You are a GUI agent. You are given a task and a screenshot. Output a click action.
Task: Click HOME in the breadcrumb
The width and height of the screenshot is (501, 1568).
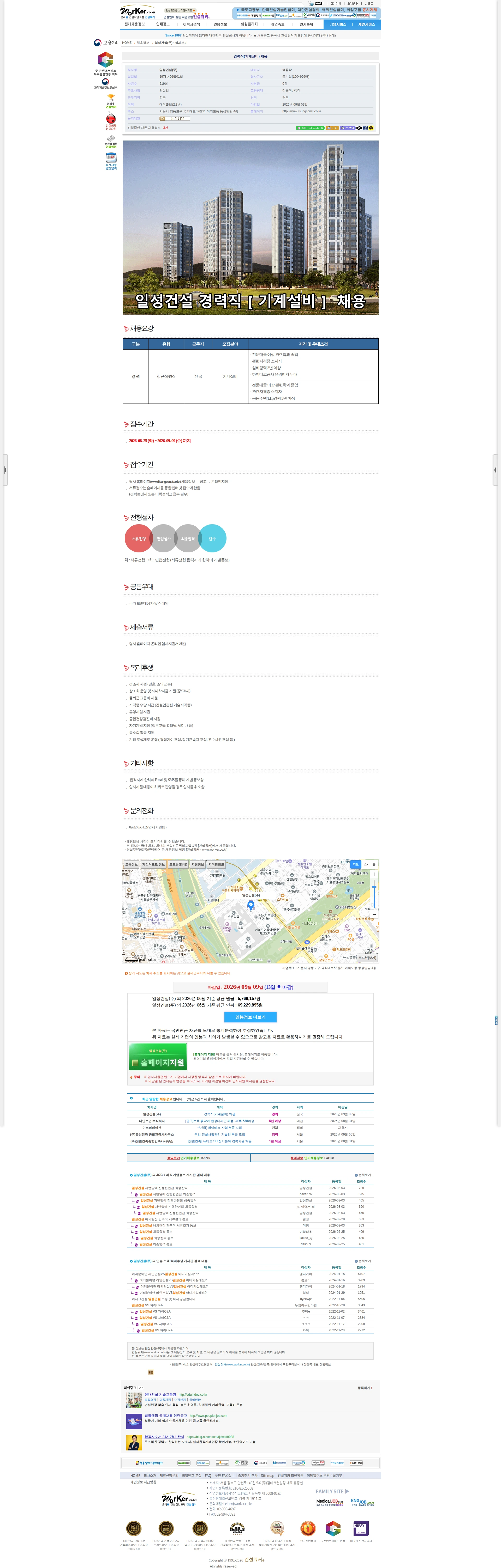point(127,42)
